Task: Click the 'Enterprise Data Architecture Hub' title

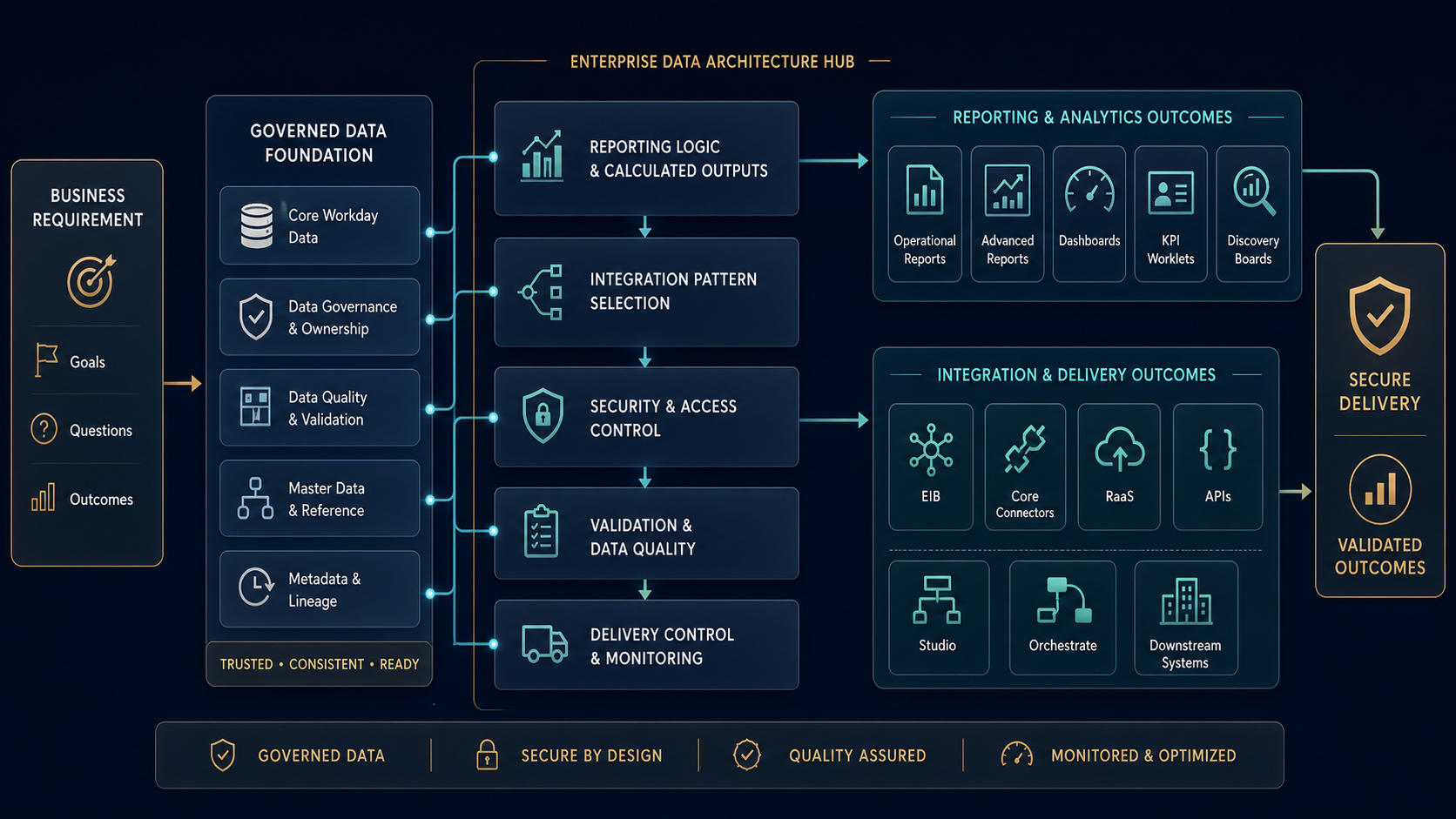Action: (712, 62)
